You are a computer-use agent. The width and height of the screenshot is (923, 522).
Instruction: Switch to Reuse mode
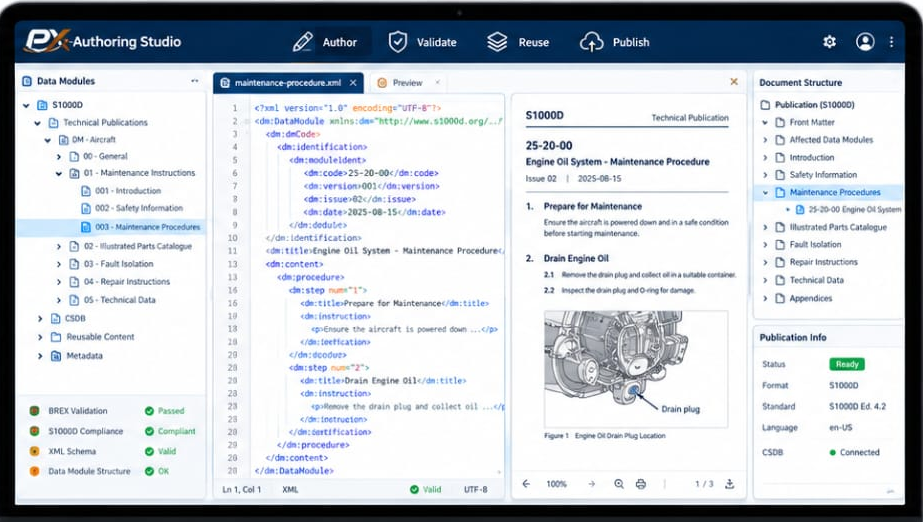519,42
